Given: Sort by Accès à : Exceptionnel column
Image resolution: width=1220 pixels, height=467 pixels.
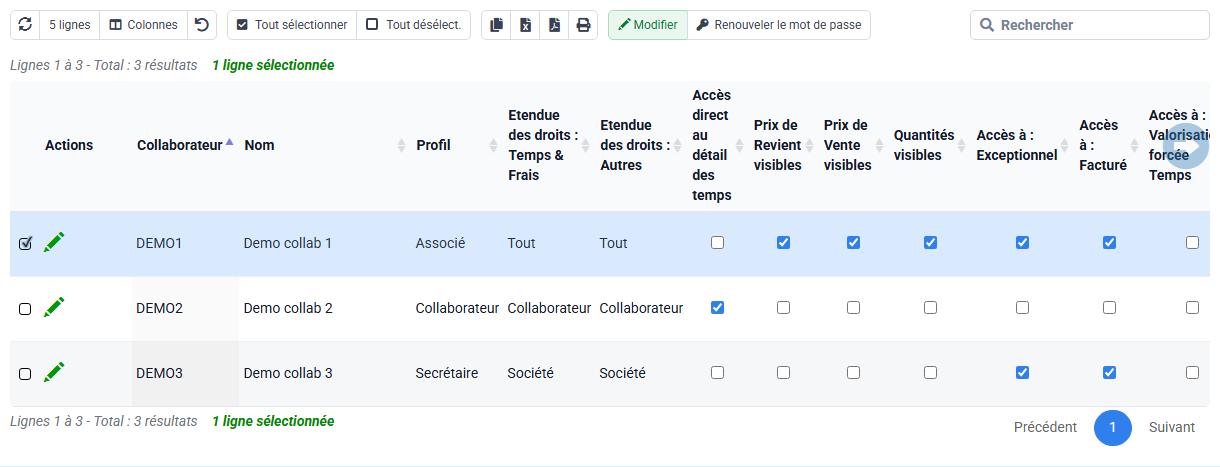Looking at the screenshot, I should 1023,145.
